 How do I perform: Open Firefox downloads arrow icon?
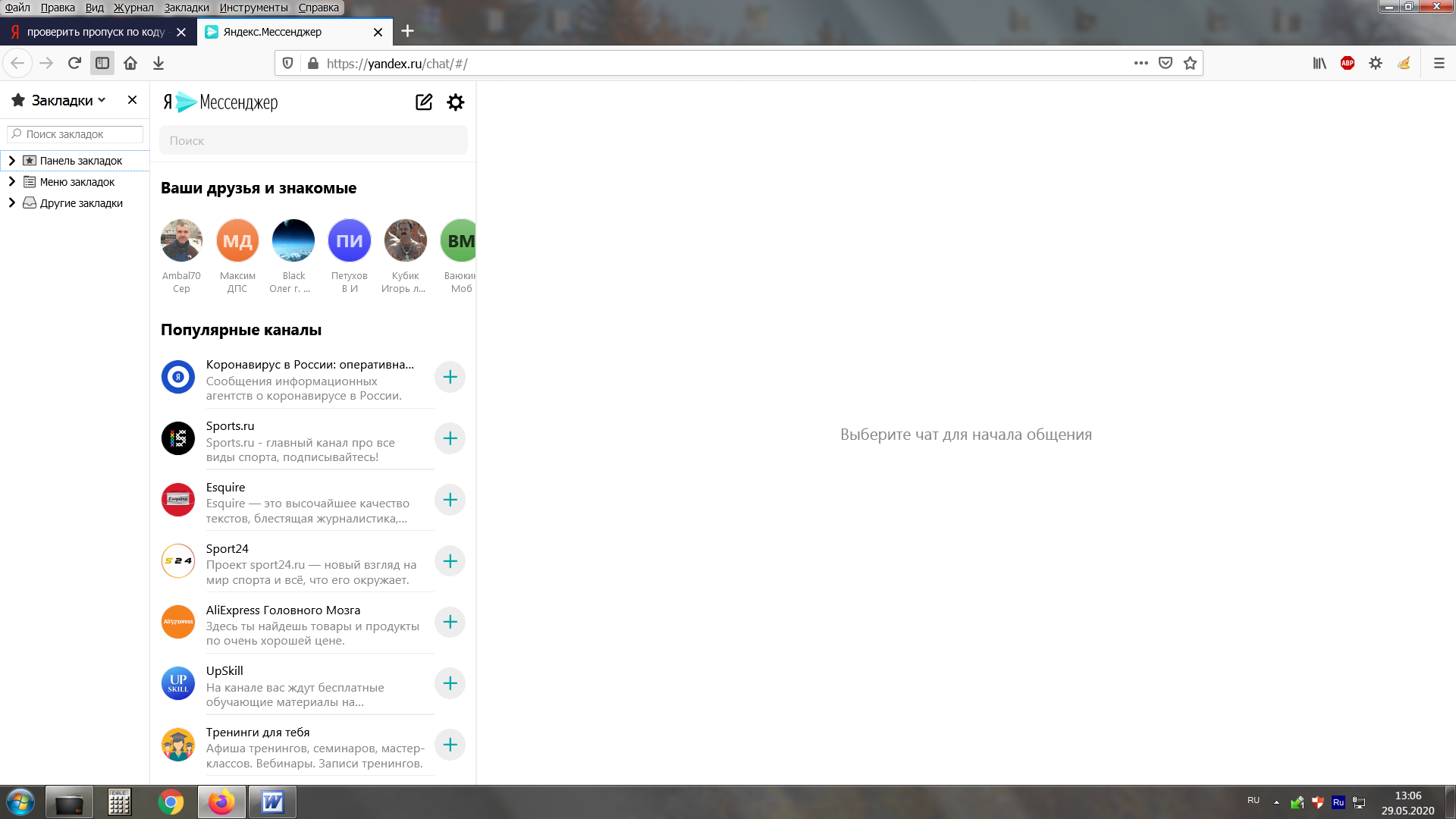click(158, 64)
